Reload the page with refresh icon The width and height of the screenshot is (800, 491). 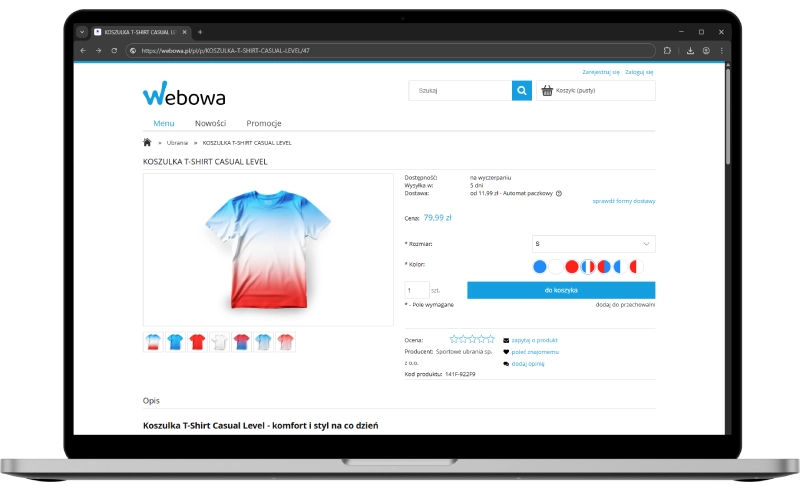114,51
